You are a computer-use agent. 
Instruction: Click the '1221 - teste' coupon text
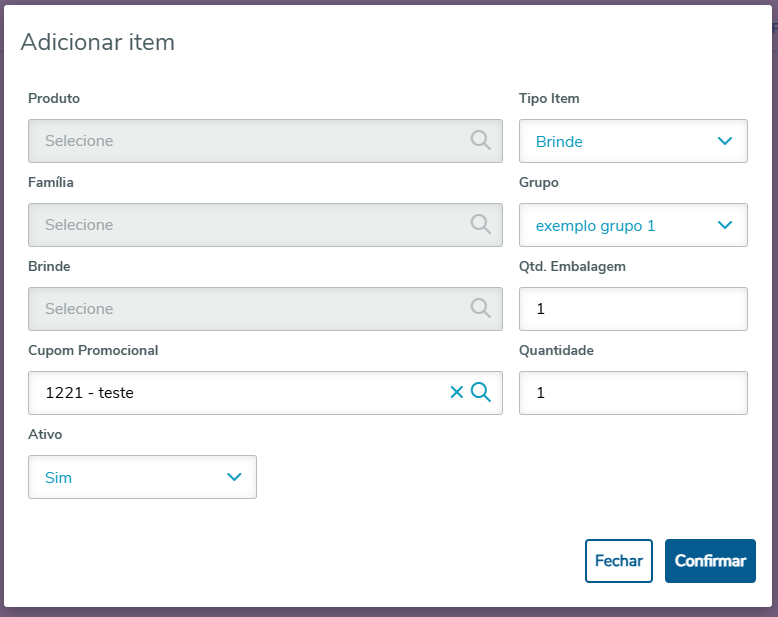click(90, 393)
